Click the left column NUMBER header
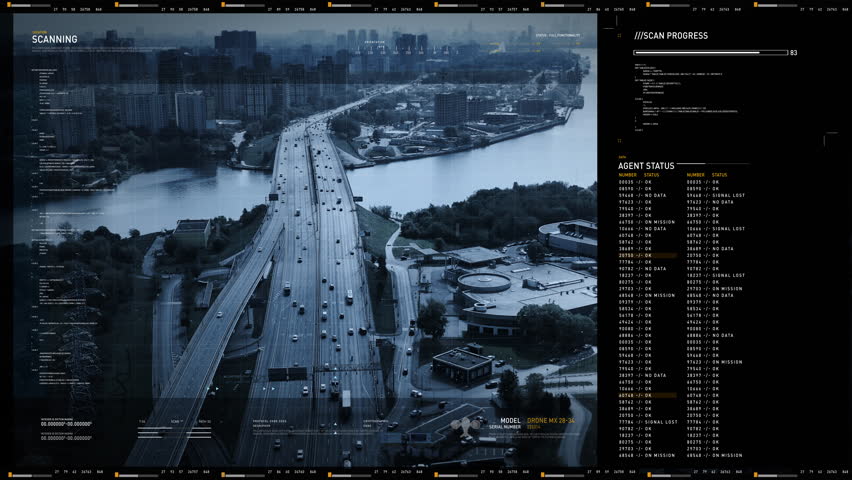 coord(628,175)
